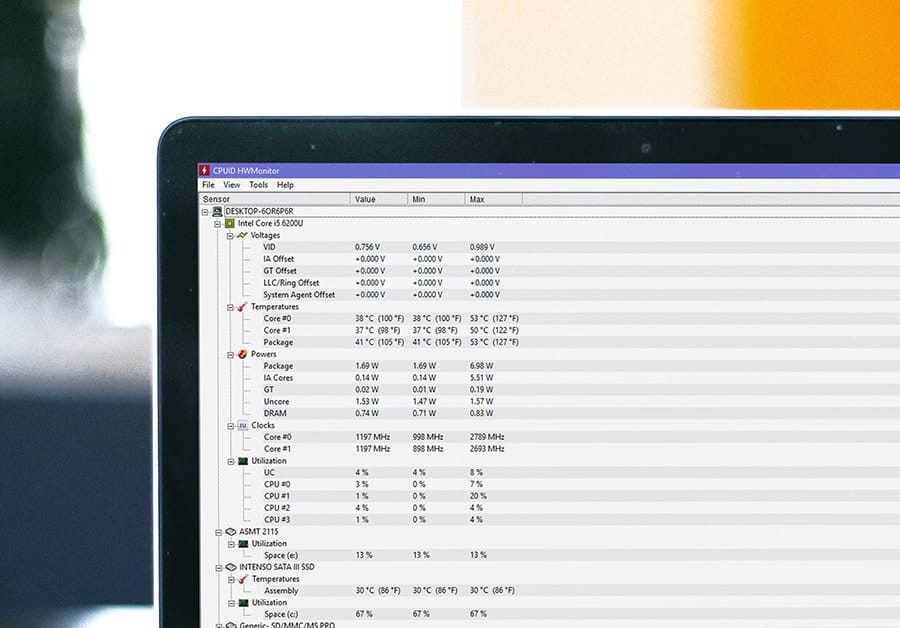Screen dimensions: 900x628
Task: Collapse the ASMT 2115 drive node
Action: 218,533
